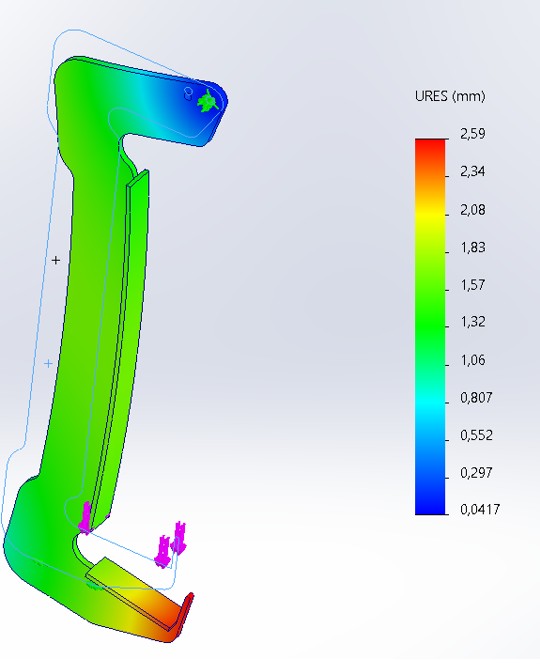Click the blue plus marker on undeformed outline
540x671 pixels.
tap(48, 363)
